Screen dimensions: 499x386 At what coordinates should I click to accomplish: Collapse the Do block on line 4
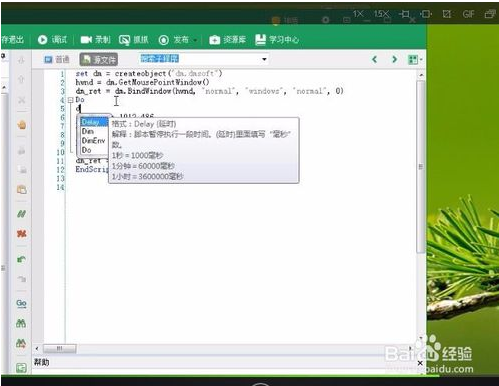70,100
